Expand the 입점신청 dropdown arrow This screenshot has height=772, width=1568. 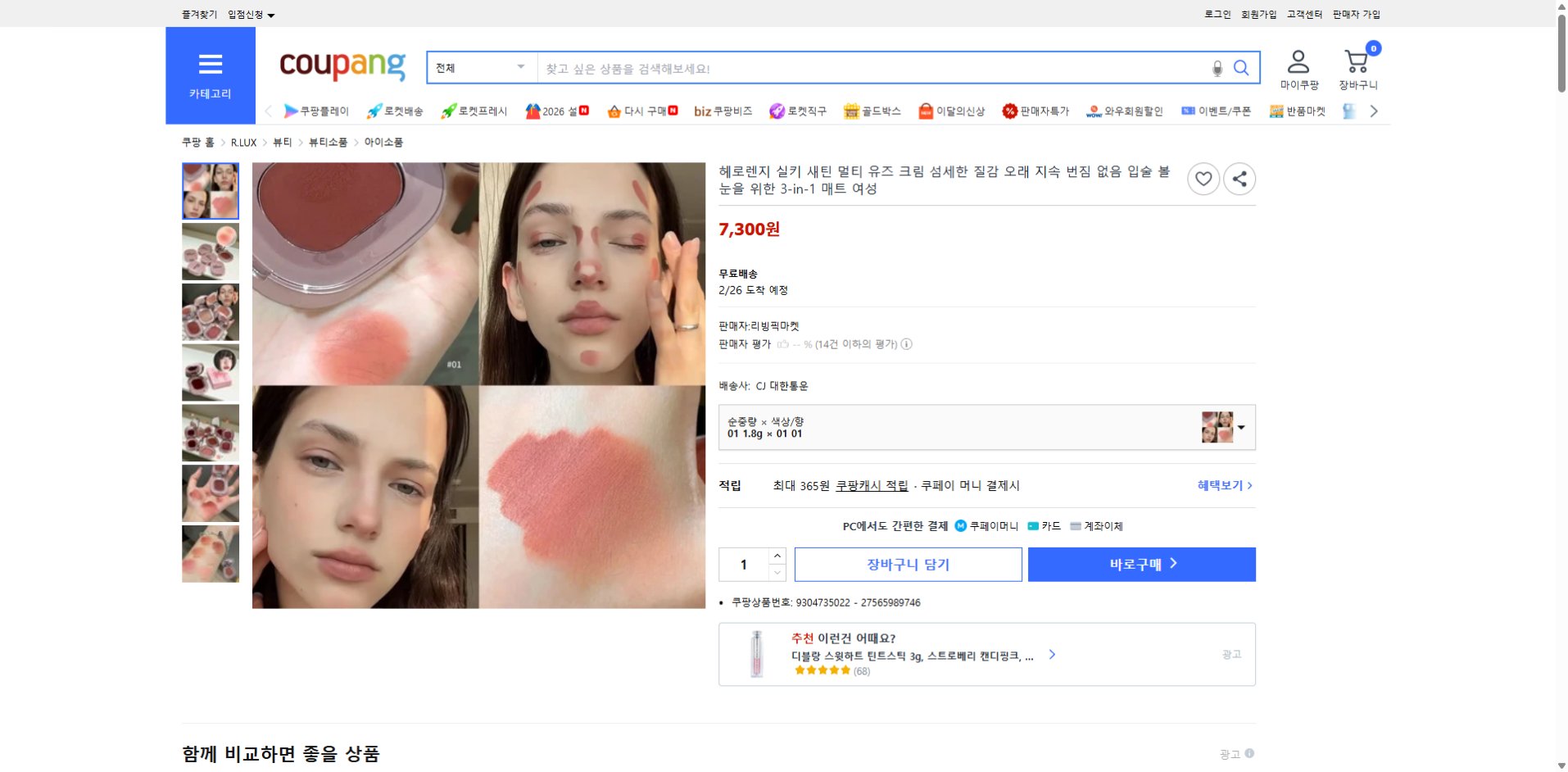273,14
